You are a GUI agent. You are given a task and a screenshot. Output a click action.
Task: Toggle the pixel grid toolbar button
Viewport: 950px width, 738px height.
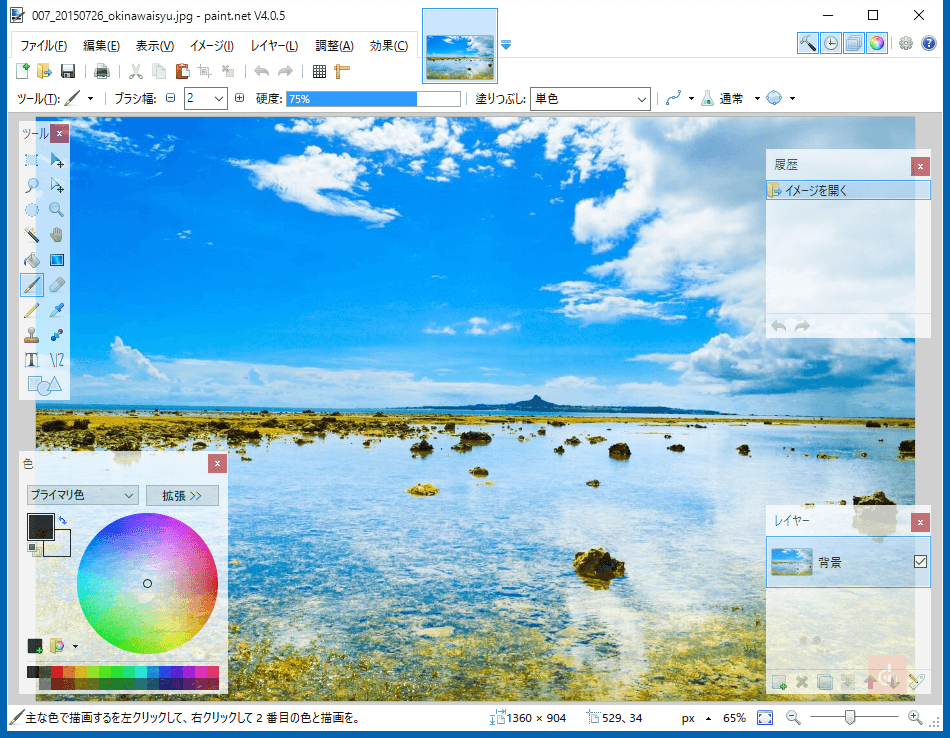point(319,71)
